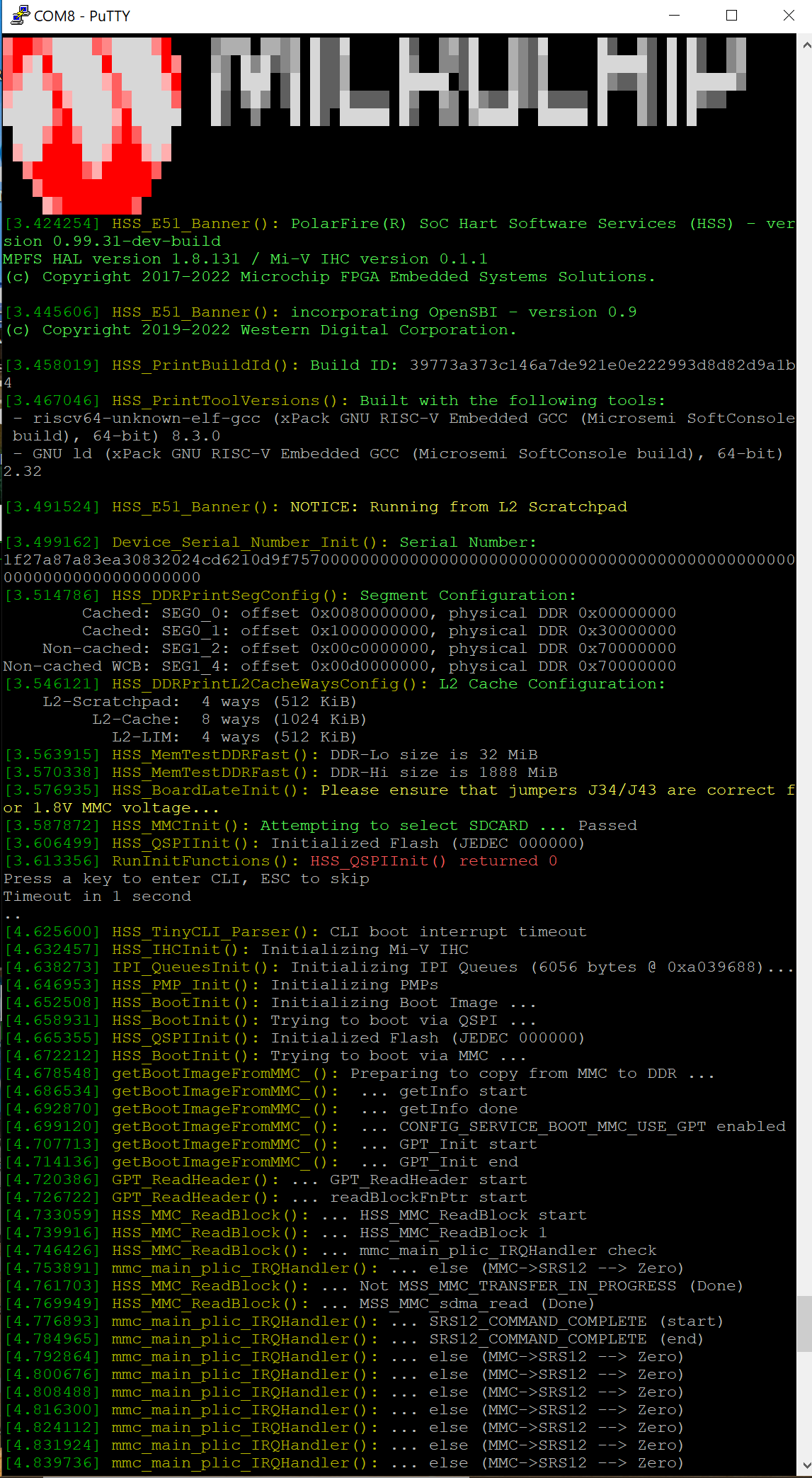Click the [3.424254] HSS_E51_Banner timestamp
The width and height of the screenshot is (812, 1478).
point(53,223)
